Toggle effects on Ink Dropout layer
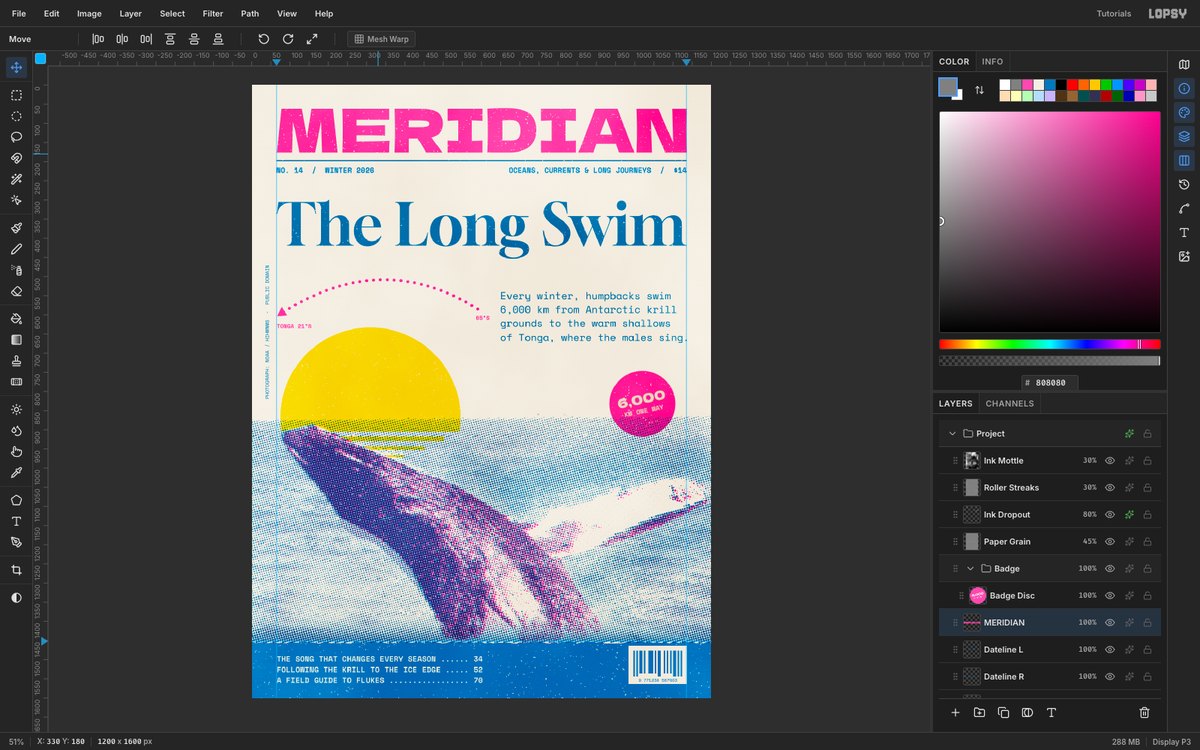 1128,515
